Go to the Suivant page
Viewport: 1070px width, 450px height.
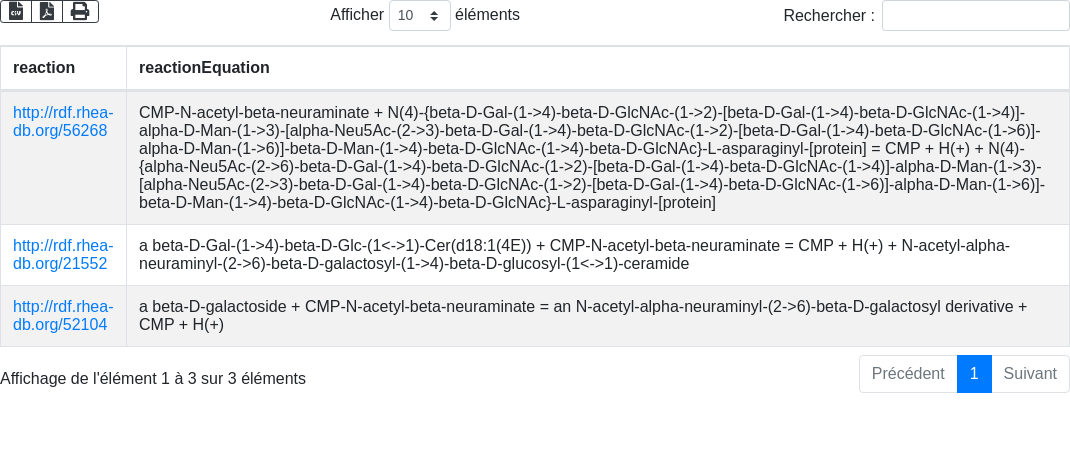pos(1030,374)
